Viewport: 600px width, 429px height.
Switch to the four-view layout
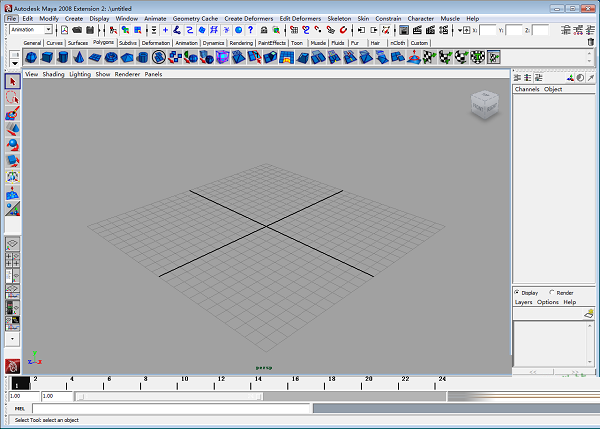coord(12,259)
